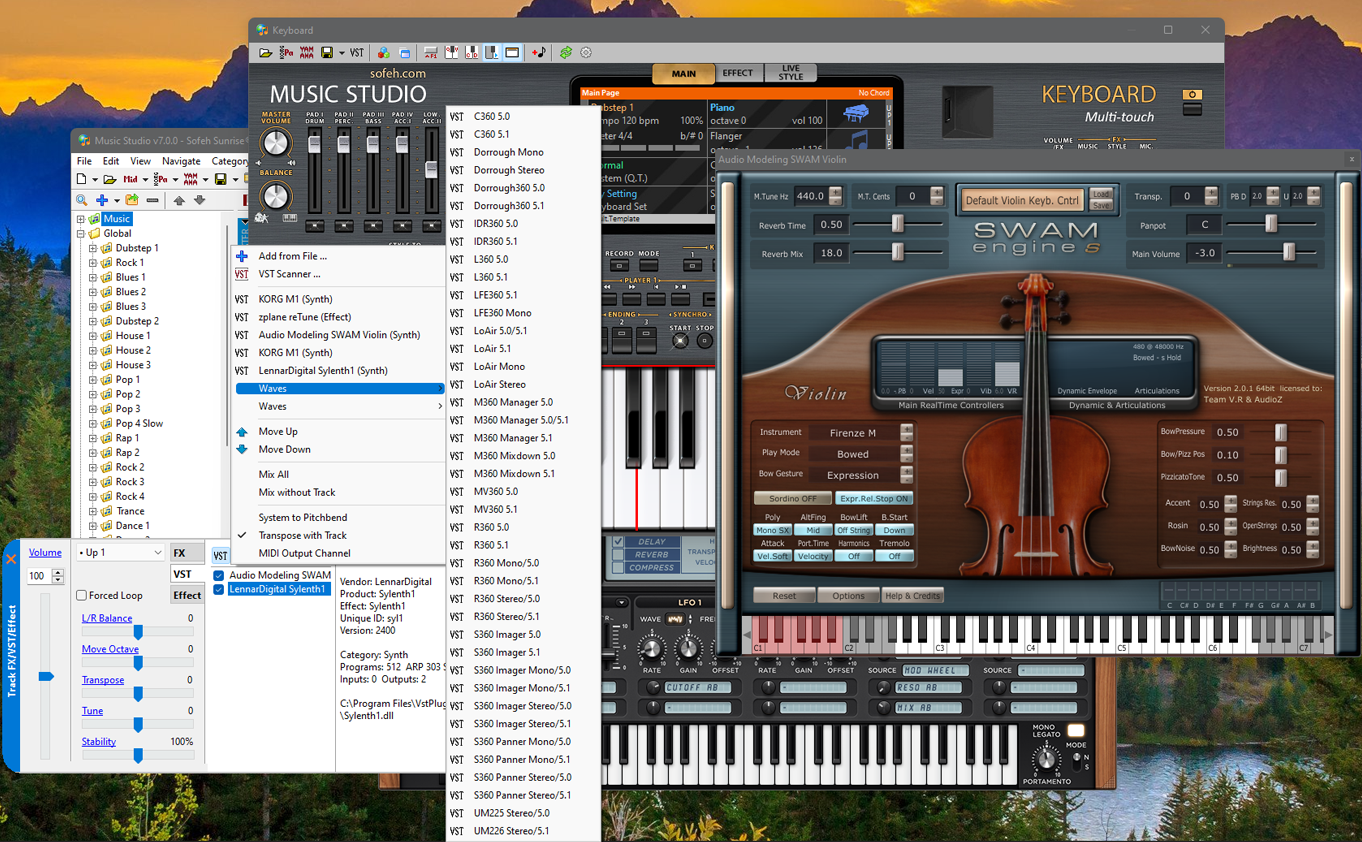
Task: Click the green refresh arrows icon
Action: click(x=565, y=52)
